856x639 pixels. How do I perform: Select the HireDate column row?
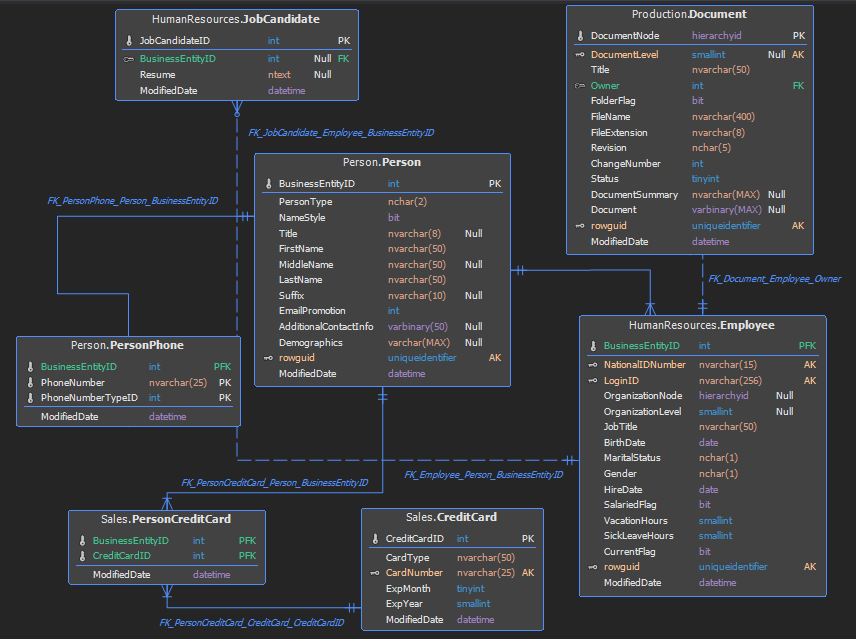702,489
